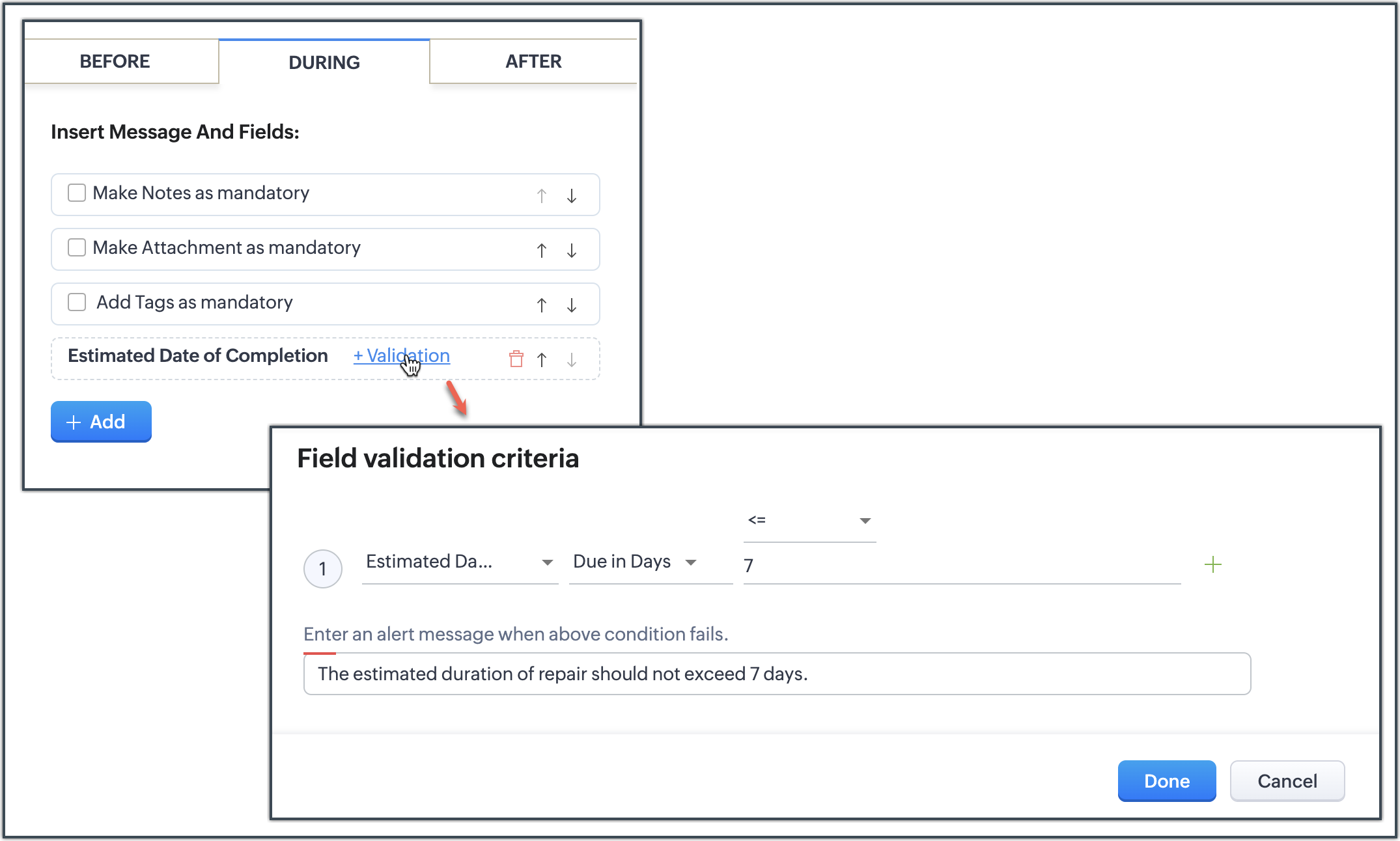Switch to the AFTER tab
1400x841 pixels.
coord(533,61)
